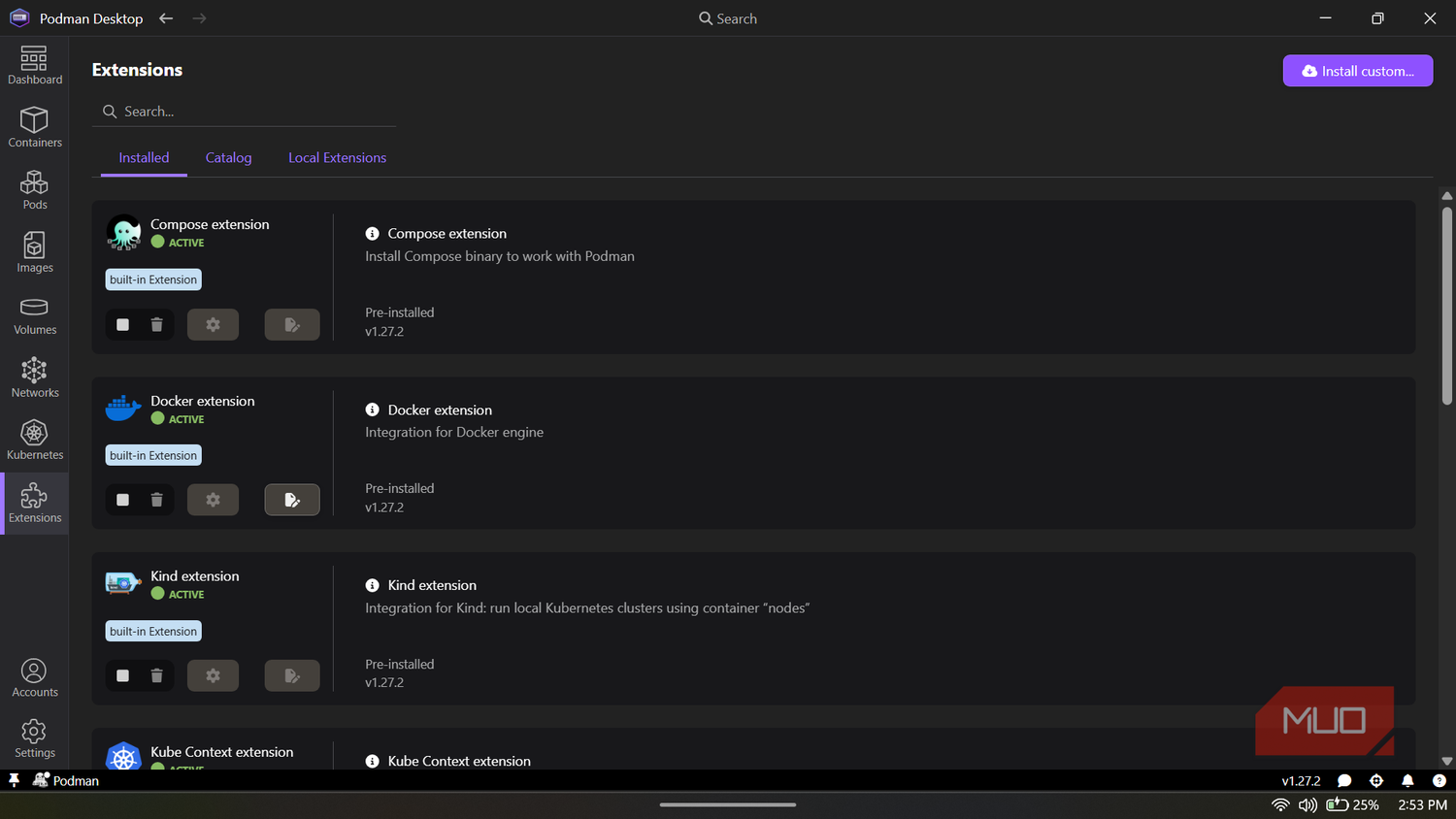Click Kind extension onboarding edit icon
This screenshot has height=819, width=1456.
point(292,675)
